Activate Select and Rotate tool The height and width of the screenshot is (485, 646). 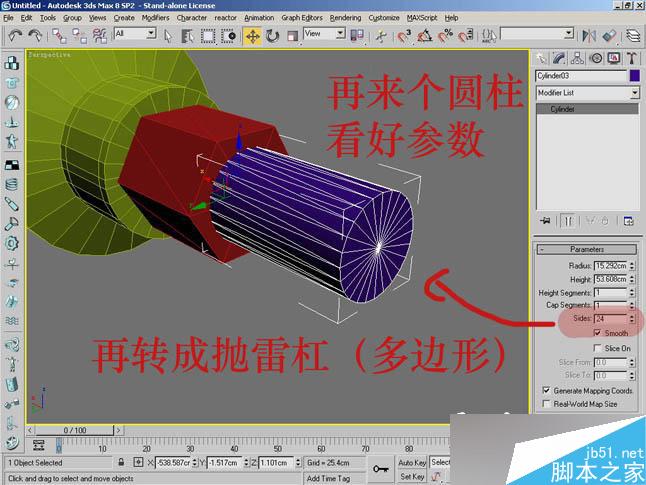272,36
